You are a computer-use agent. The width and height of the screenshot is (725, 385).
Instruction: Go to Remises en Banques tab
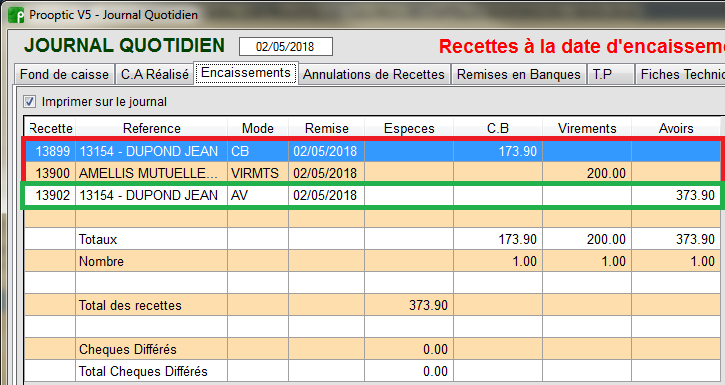[x=518, y=74]
